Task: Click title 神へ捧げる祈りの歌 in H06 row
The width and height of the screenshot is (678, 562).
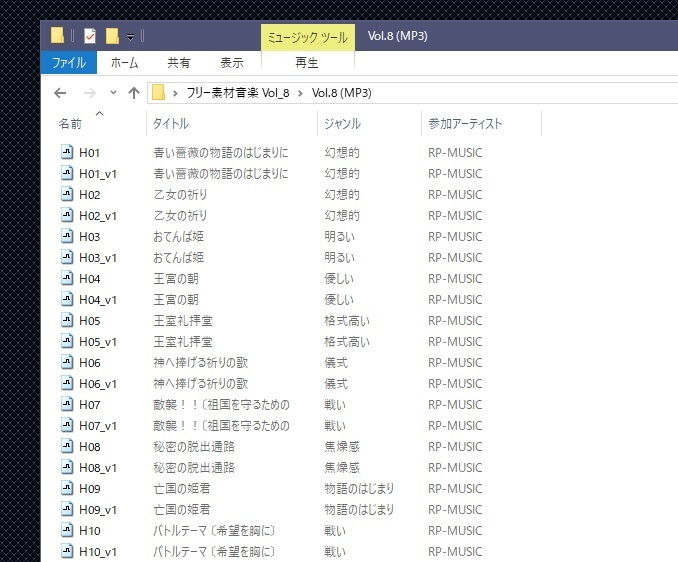Action: tap(201, 363)
